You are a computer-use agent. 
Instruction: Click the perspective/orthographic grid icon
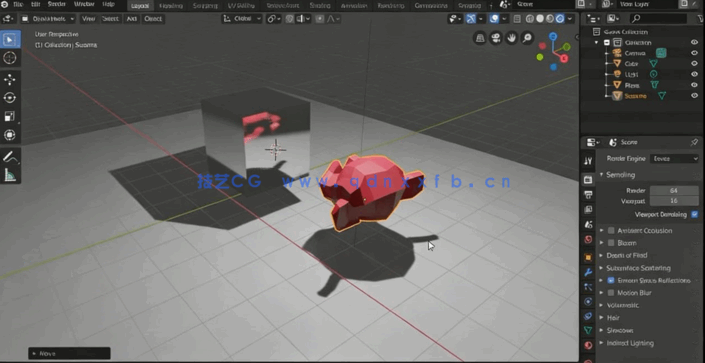[480, 38]
